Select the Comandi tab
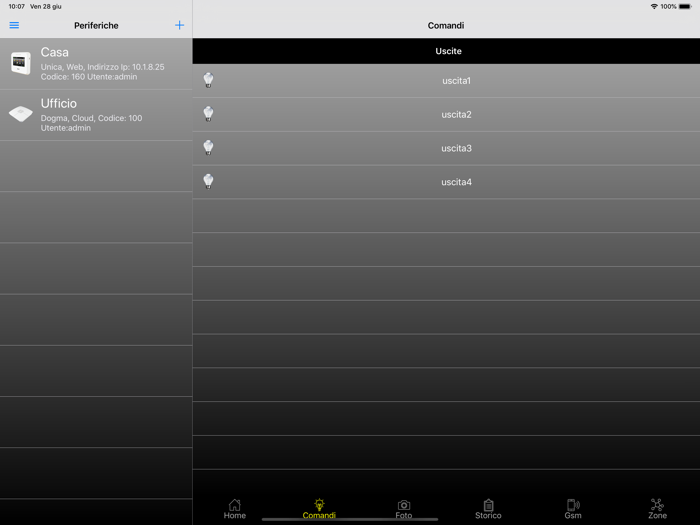The width and height of the screenshot is (700, 525). (319, 509)
